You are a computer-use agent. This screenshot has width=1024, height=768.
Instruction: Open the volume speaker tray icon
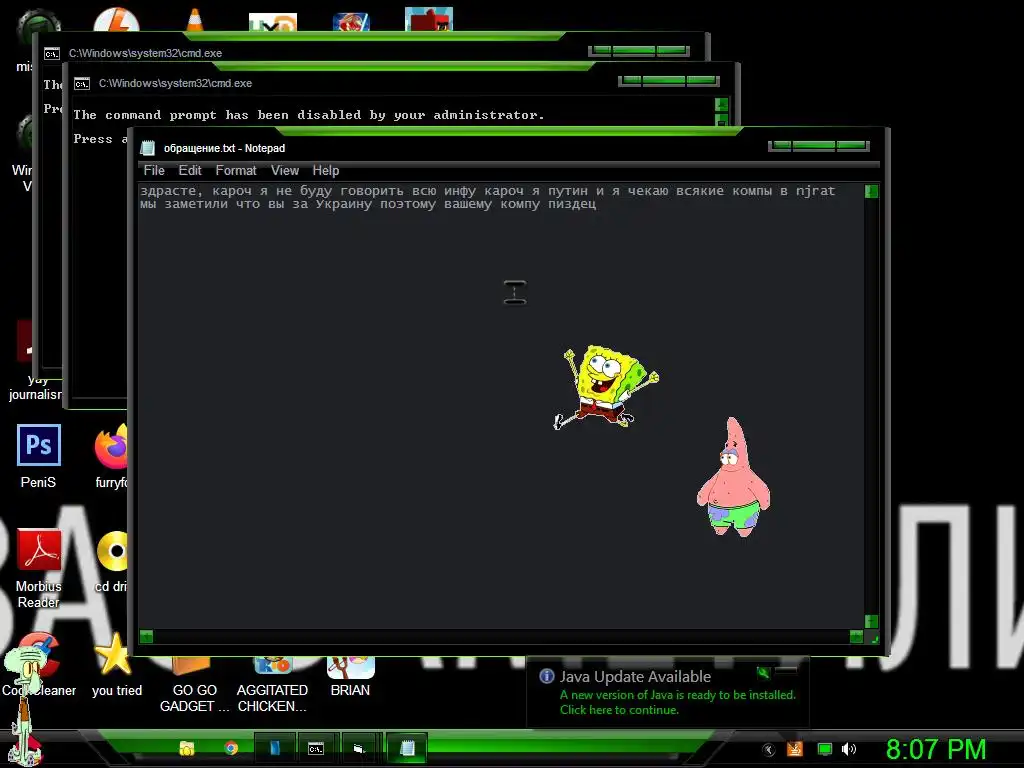click(x=848, y=749)
